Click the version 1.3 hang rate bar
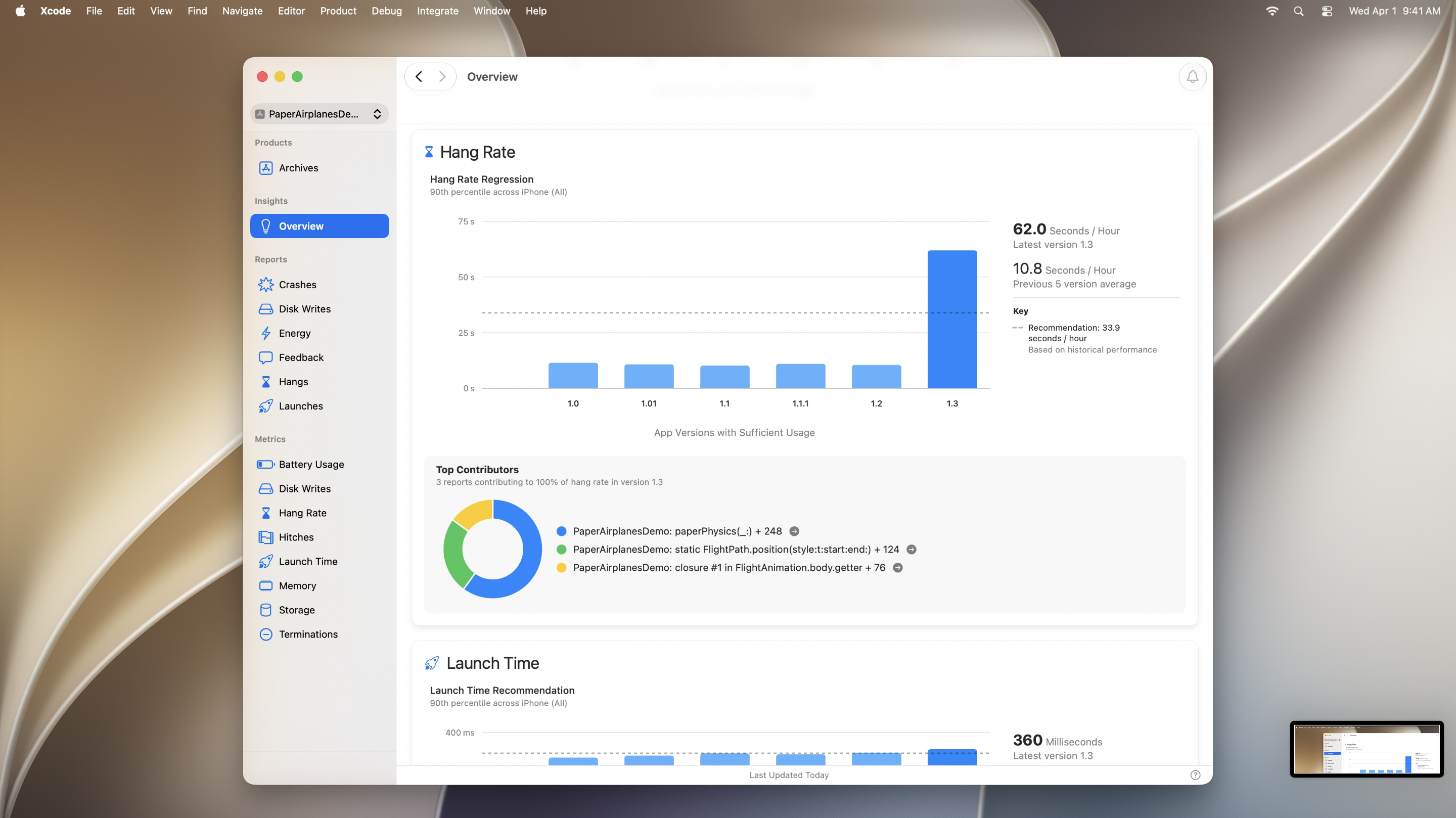The image size is (1456, 818). pyautogui.click(x=952, y=320)
